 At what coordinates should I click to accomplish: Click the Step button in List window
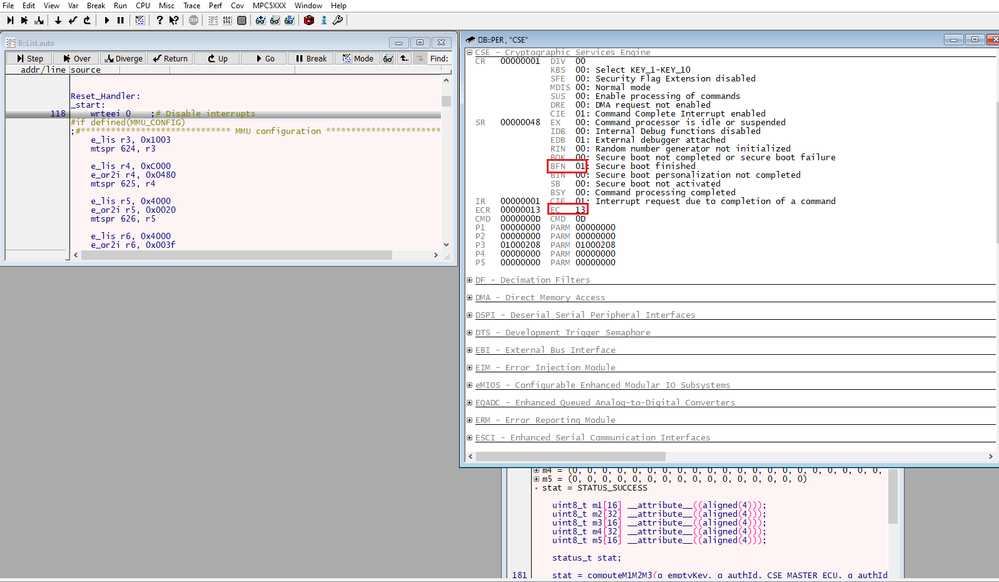click(x=30, y=59)
